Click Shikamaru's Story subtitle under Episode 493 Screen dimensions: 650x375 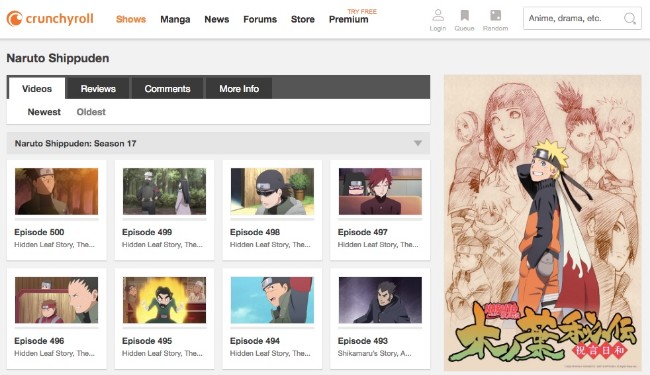click(x=374, y=353)
